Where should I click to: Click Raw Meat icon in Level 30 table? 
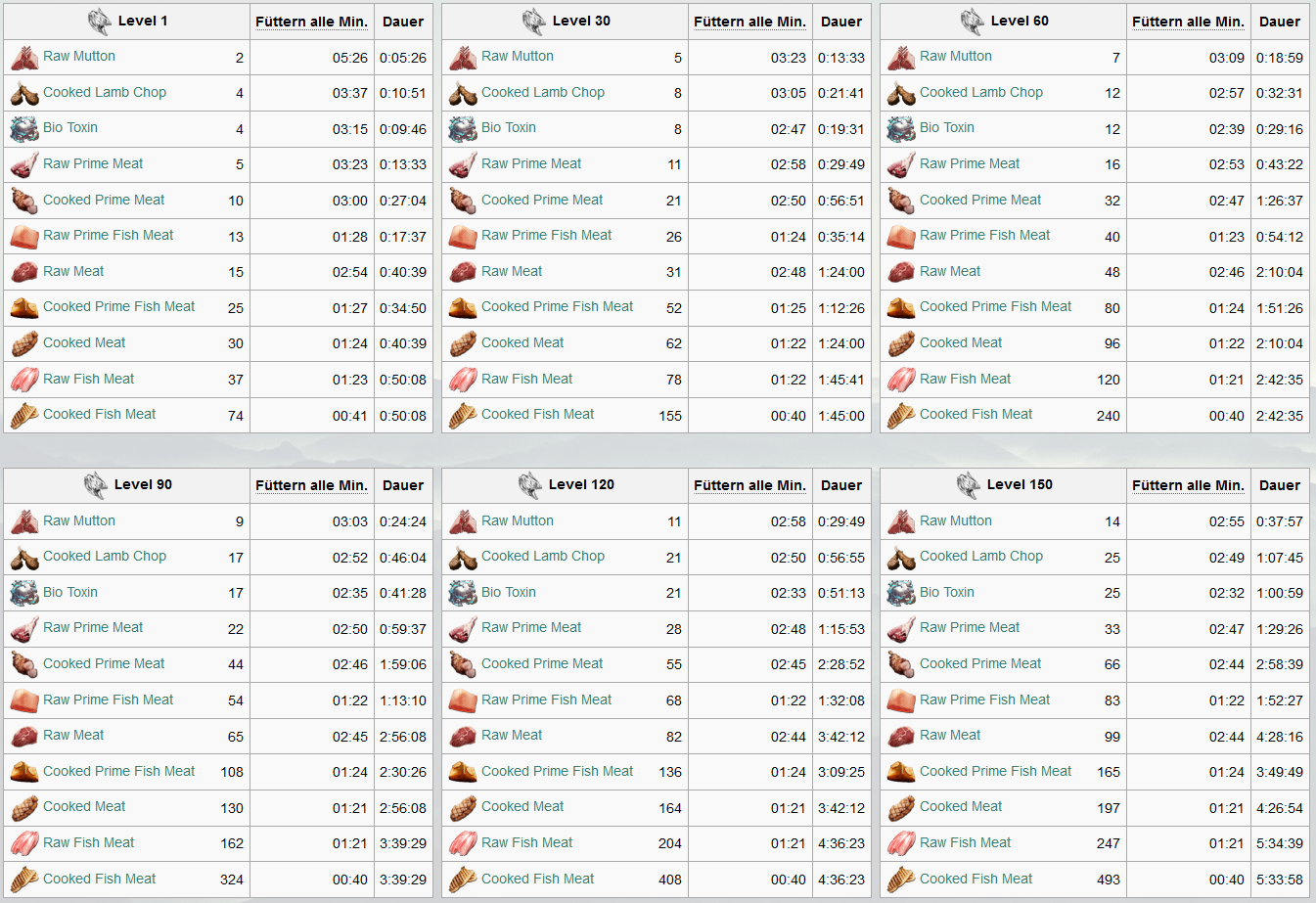coord(463,272)
